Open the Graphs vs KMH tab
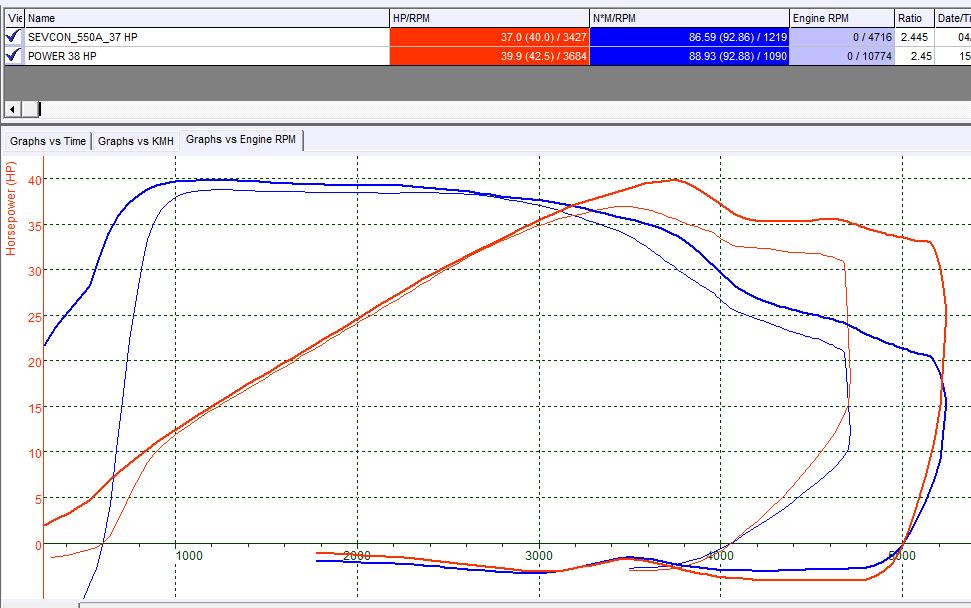 [136, 141]
